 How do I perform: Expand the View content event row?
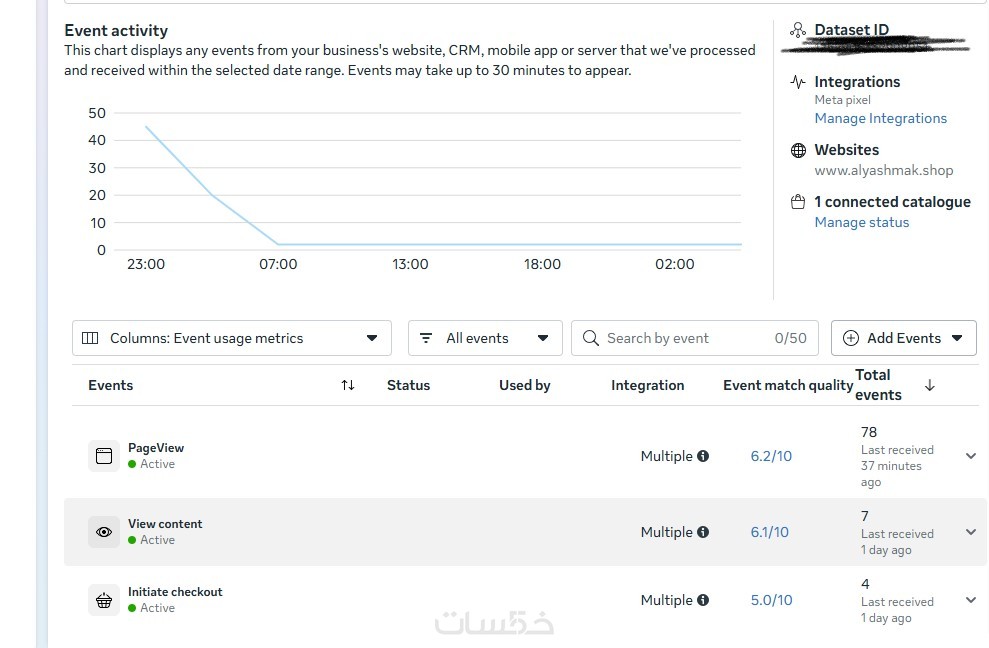click(x=970, y=532)
